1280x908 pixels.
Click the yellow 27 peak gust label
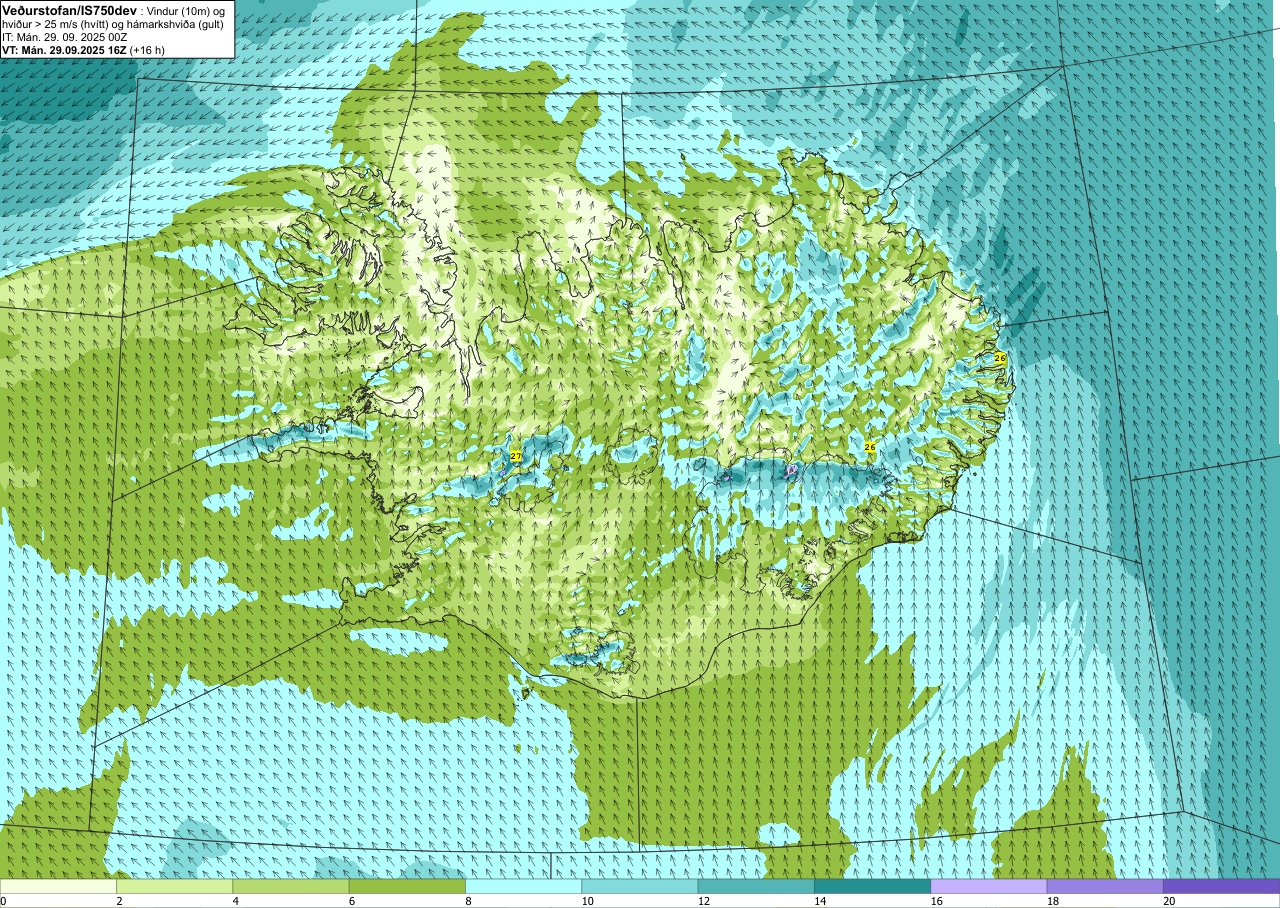516,456
